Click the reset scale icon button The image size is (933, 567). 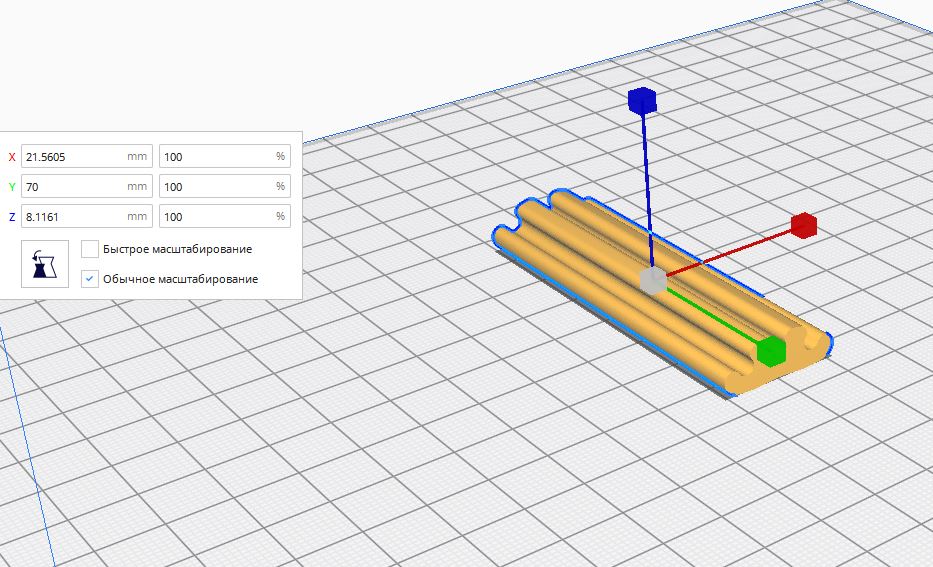point(45,264)
